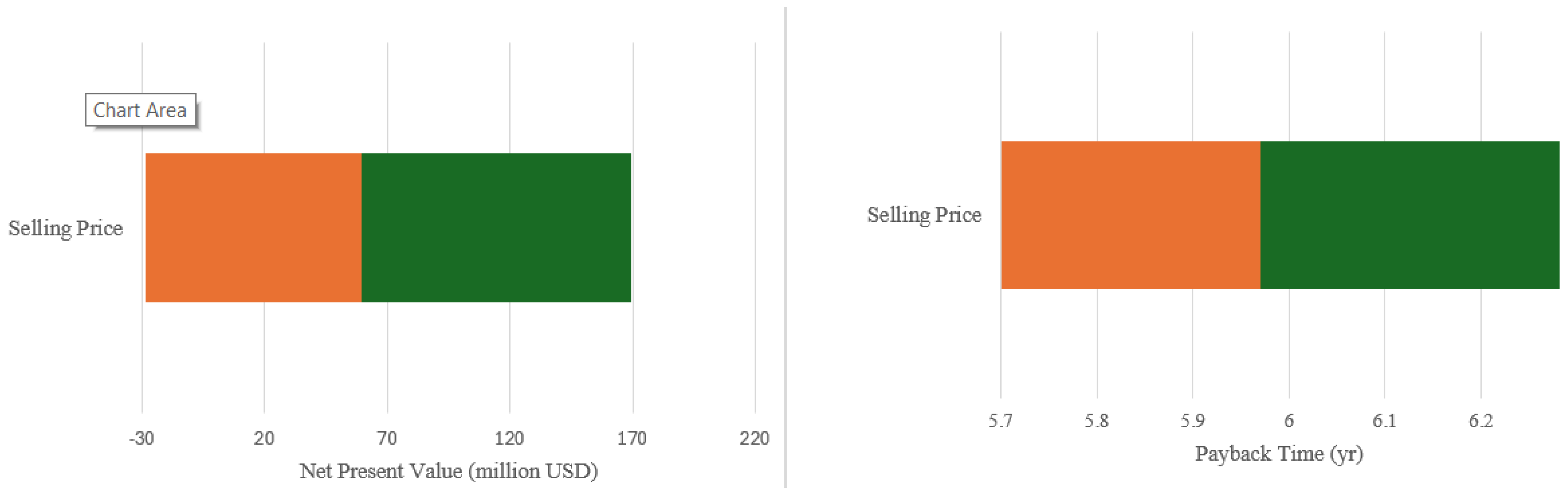Image resolution: width=1568 pixels, height=496 pixels.
Task: Select the 120 axis tick label
Action: tap(509, 438)
